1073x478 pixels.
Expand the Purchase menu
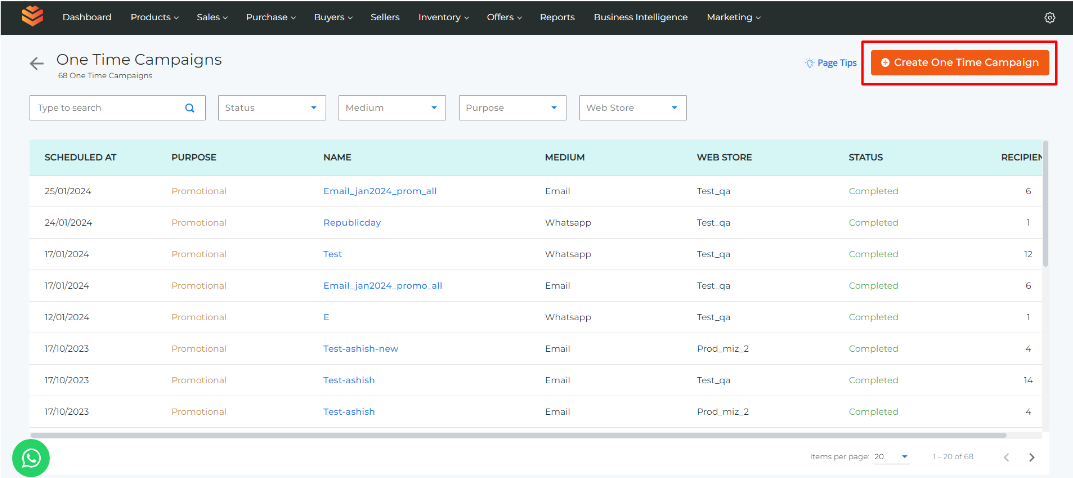(x=271, y=17)
